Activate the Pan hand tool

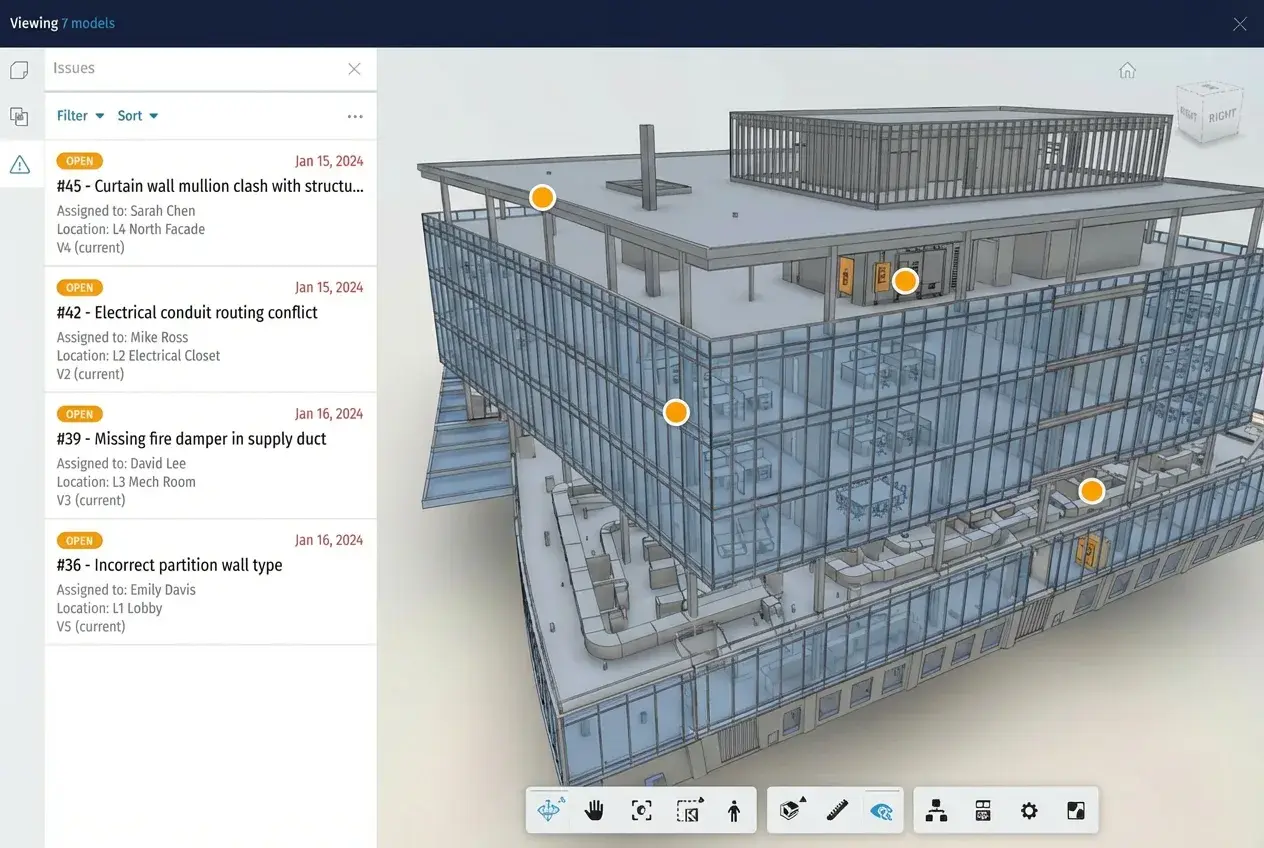[x=595, y=810]
